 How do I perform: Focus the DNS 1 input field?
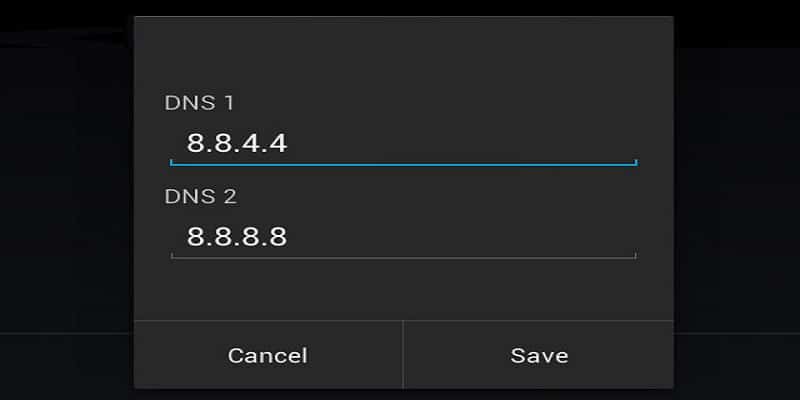tap(403, 144)
